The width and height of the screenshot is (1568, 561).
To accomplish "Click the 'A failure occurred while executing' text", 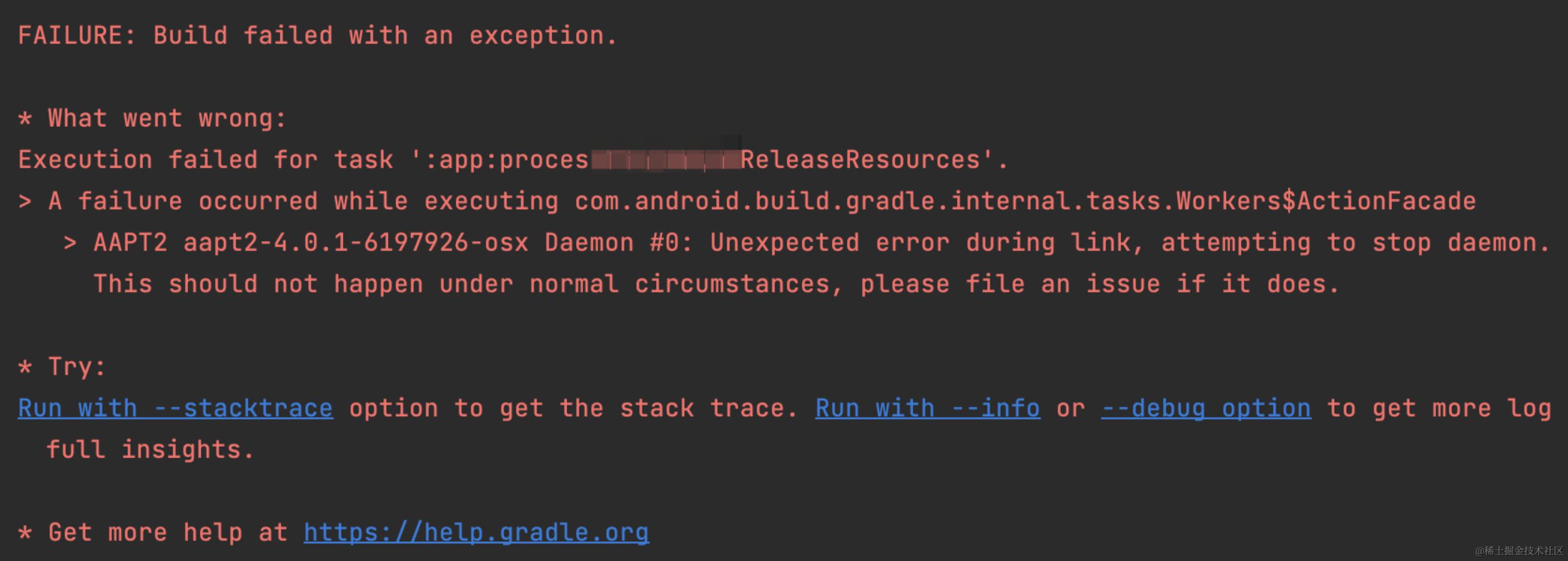I will click(303, 201).
